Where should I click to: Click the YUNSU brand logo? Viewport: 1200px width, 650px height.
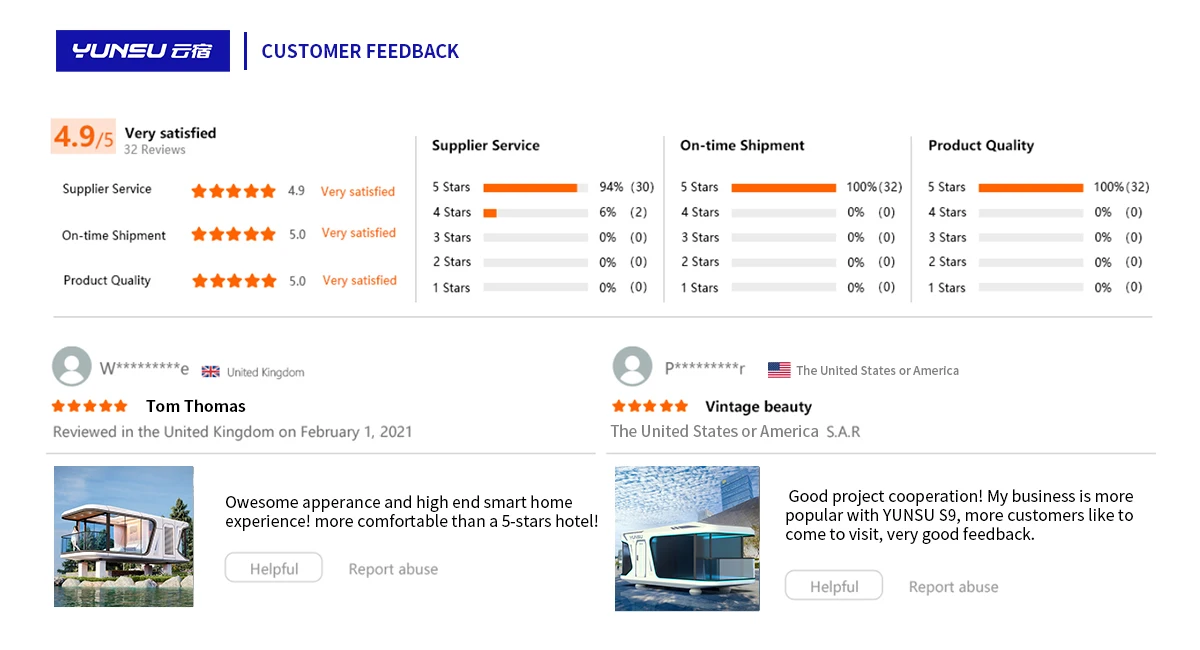142,51
